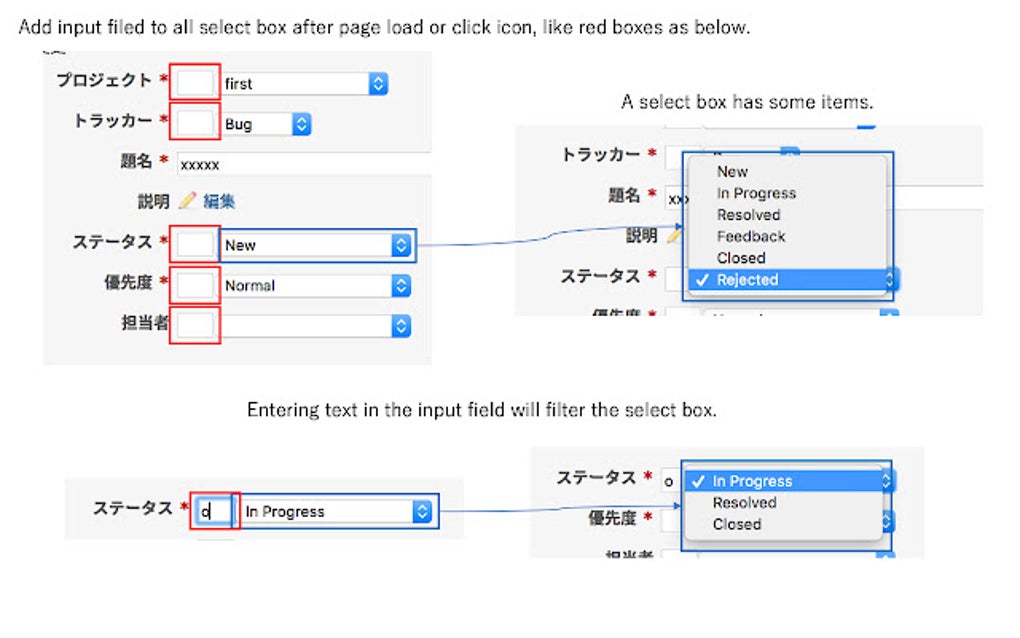
Task: Open the 優先度 dropdown showing Normal
Action: click(300, 285)
